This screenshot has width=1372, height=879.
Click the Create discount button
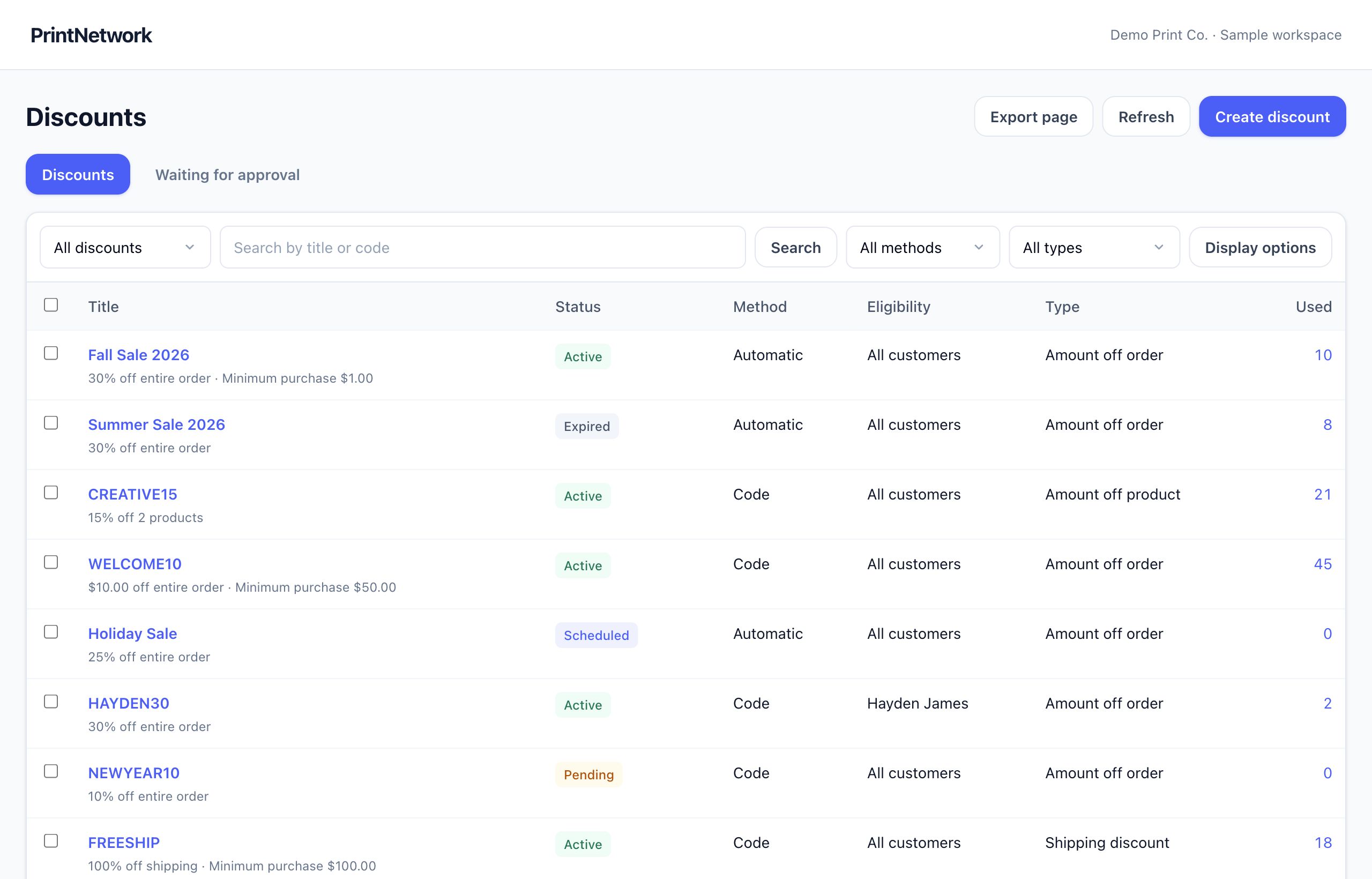pos(1272,116)
